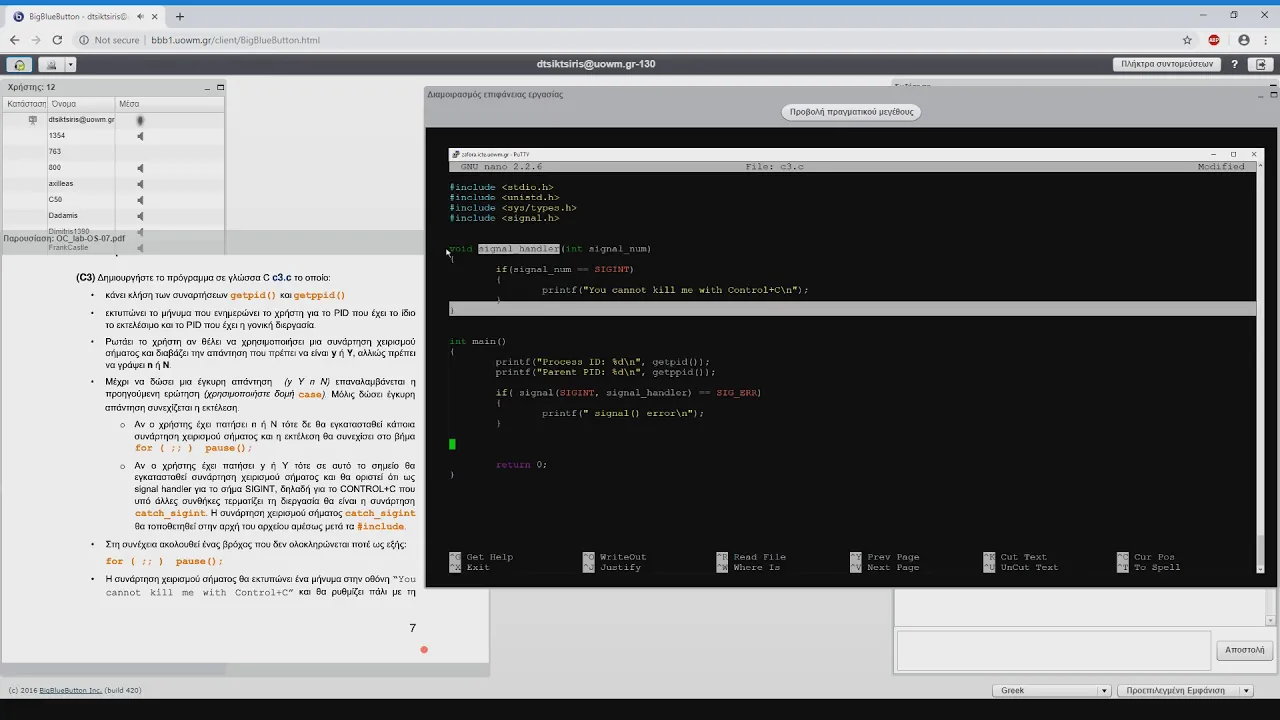Open the BigBlueButton Inc. link
The image size is (1280, 720).
[x=70, y=690]
